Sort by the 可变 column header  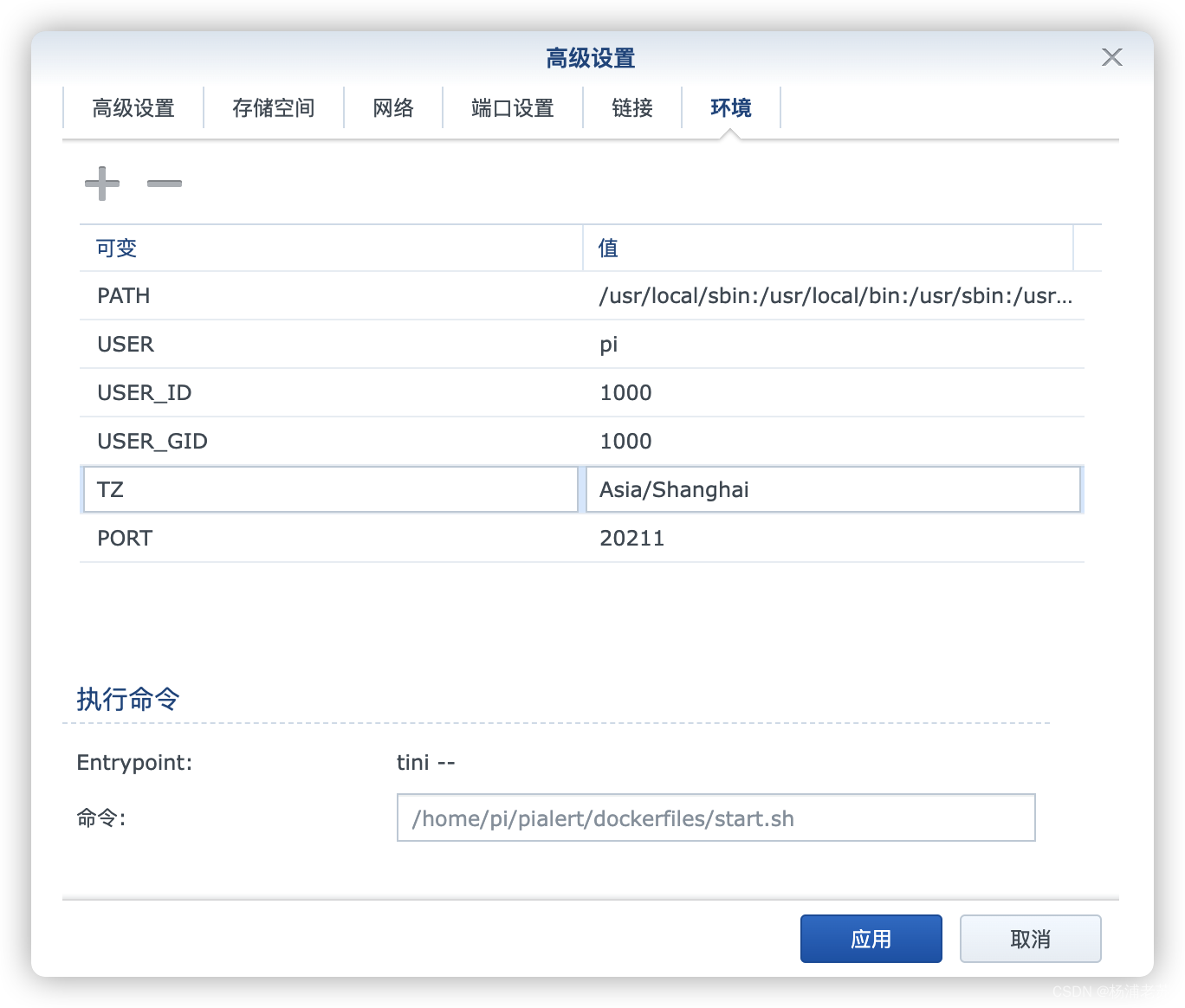tap(331, 248)
